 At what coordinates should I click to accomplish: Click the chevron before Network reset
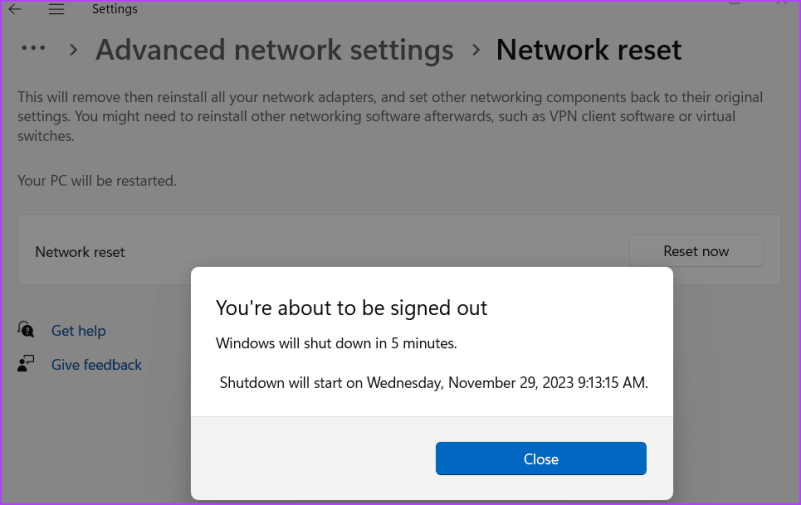point(475,50)
